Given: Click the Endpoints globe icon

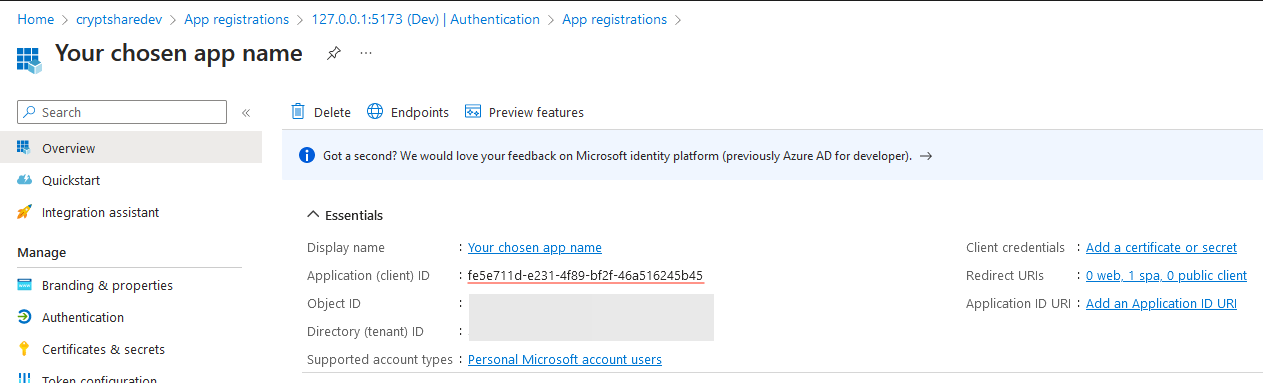Looking at the screenshot, I should (375, 112).
